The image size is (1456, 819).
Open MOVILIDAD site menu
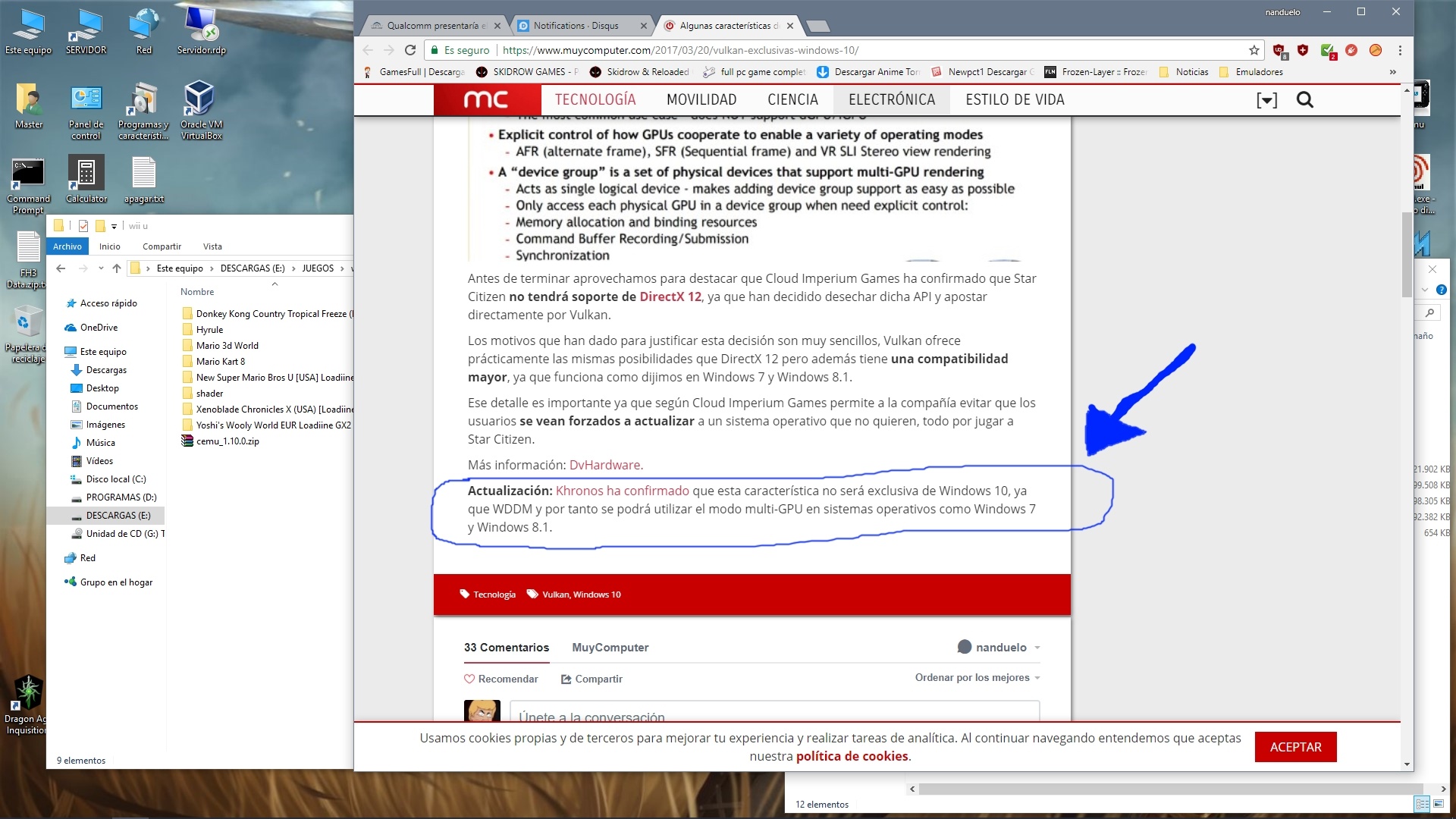(701, 99)
